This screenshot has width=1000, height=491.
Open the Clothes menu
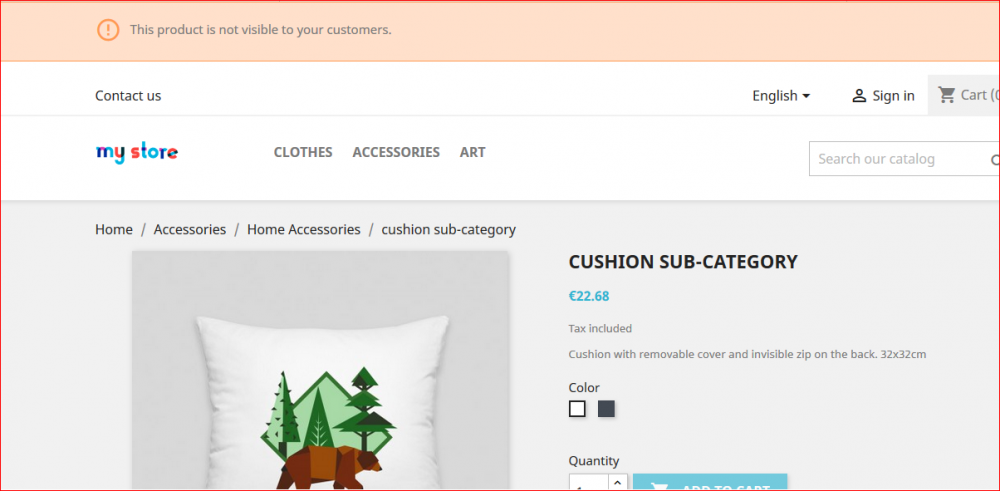[x=303, y=152]
